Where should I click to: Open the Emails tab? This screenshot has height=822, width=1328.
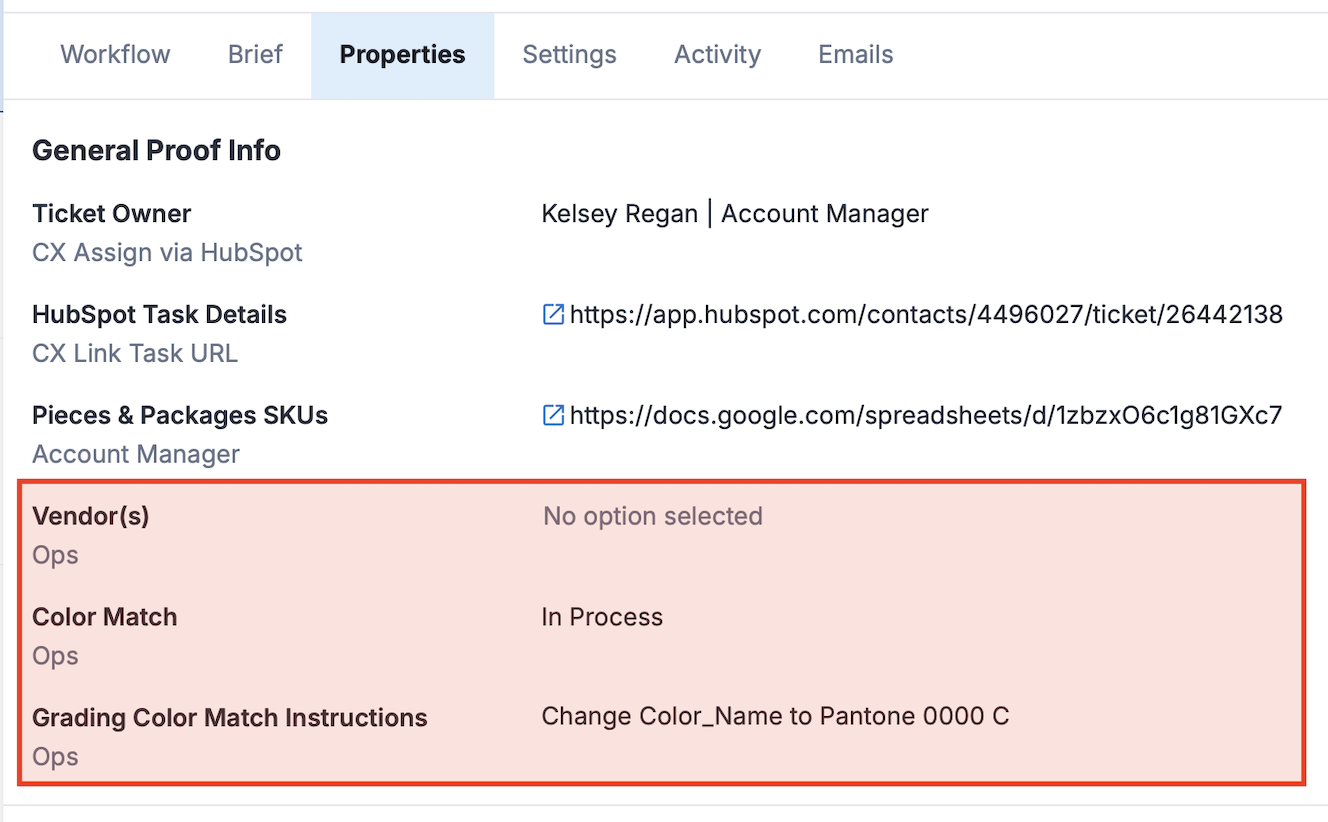[x=855, y=55]
